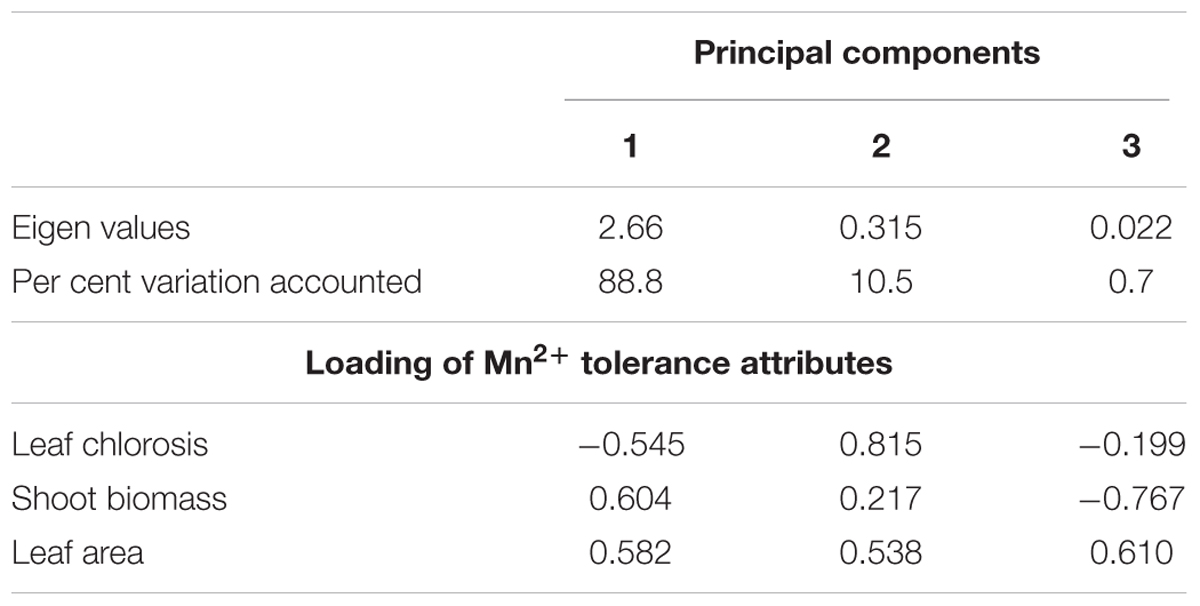Select eigen value 0.022

1131,228
